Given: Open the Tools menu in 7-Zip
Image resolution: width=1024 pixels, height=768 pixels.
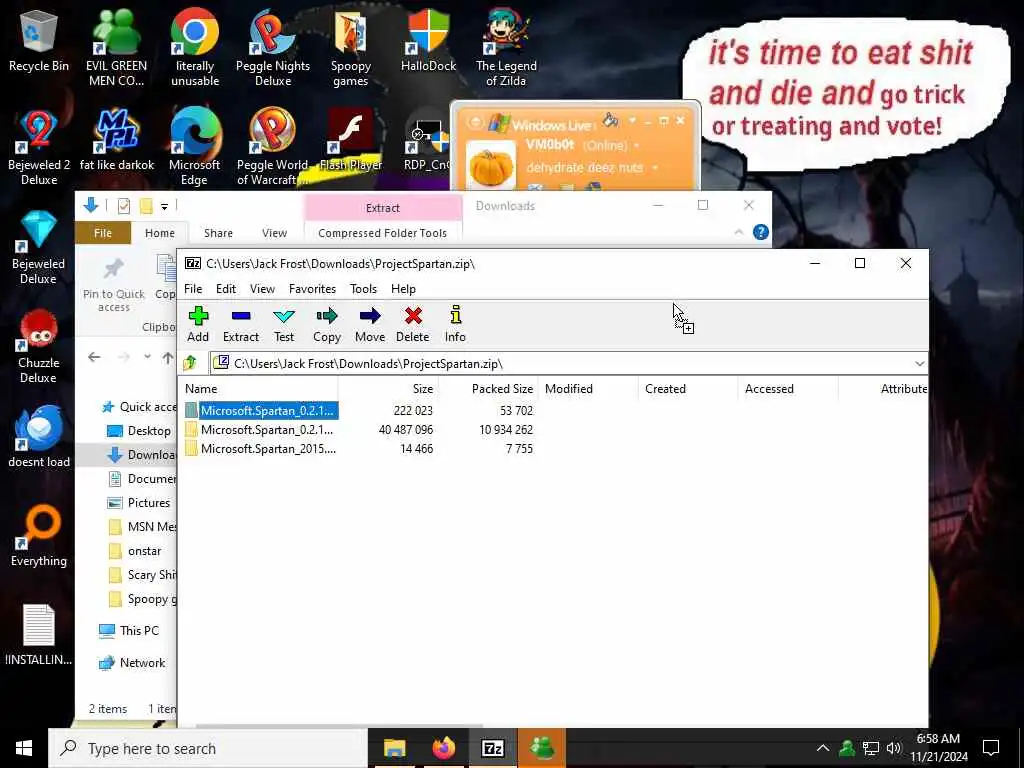Looking at the screenshot, I should tap(363, 289).
